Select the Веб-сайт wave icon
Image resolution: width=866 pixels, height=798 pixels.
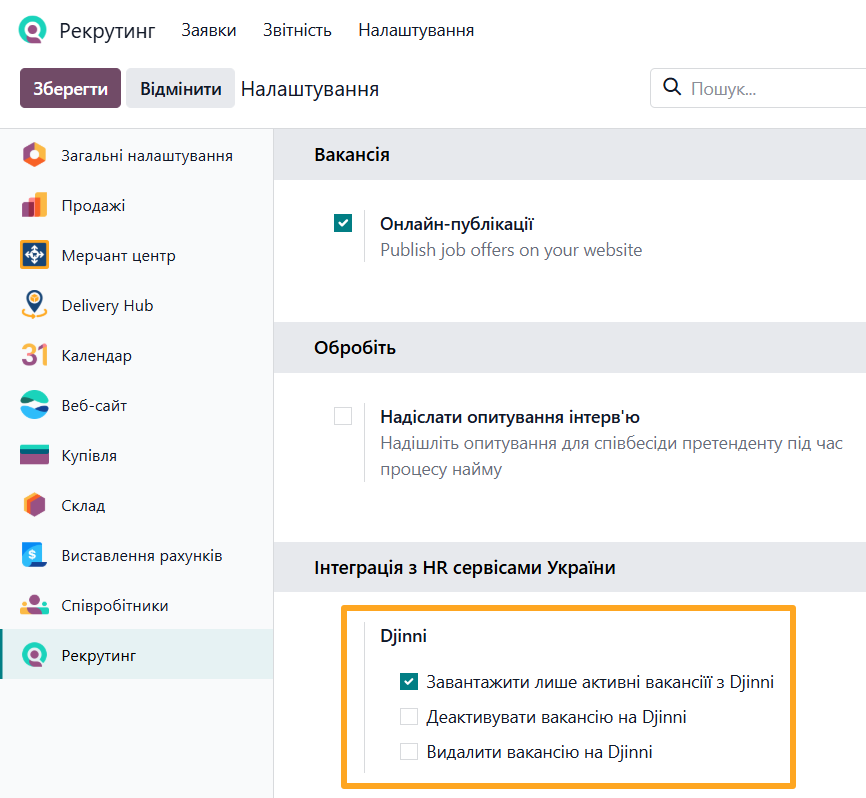click(34, 405)
